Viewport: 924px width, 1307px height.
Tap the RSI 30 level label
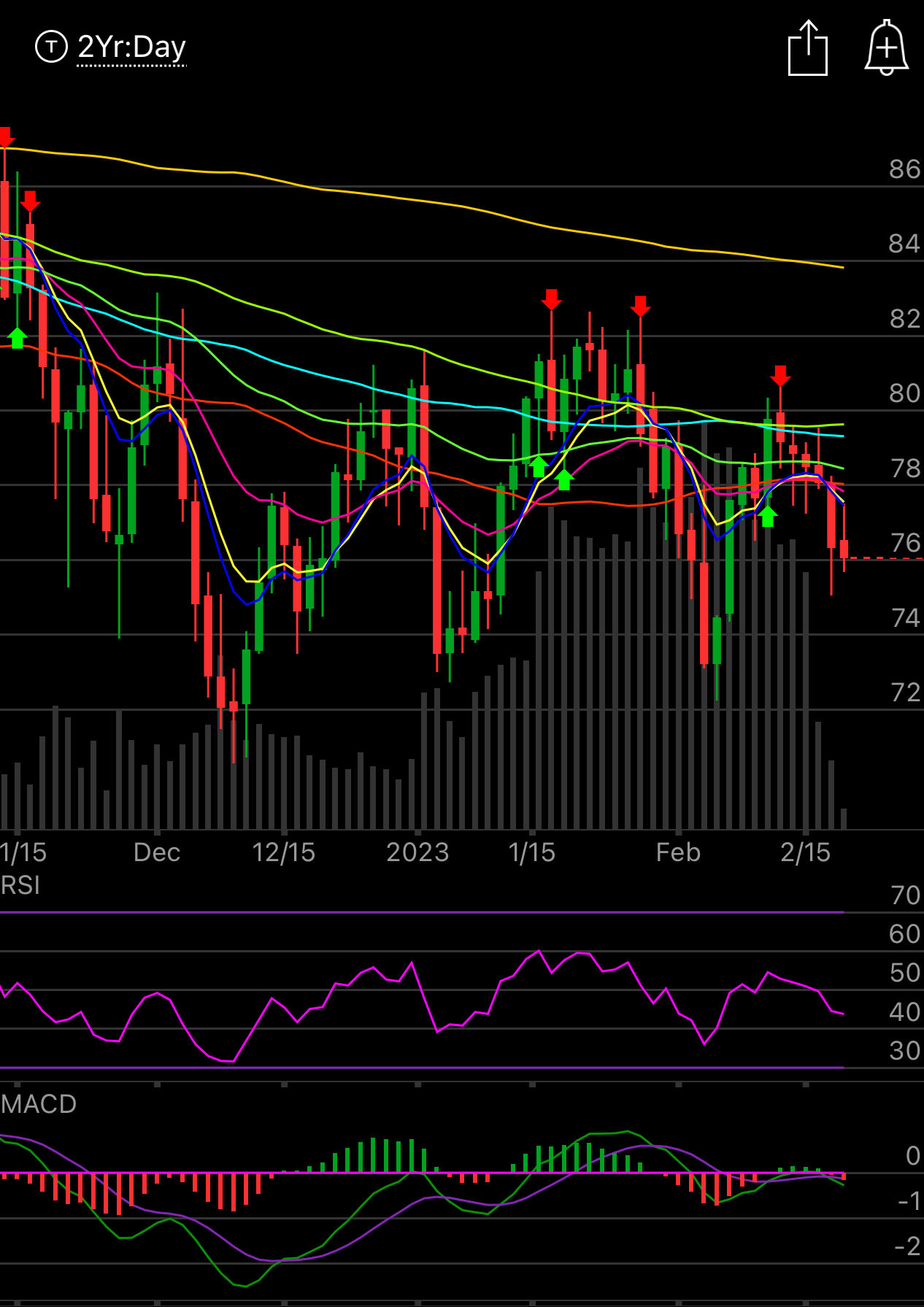(x=905, y=1051)
